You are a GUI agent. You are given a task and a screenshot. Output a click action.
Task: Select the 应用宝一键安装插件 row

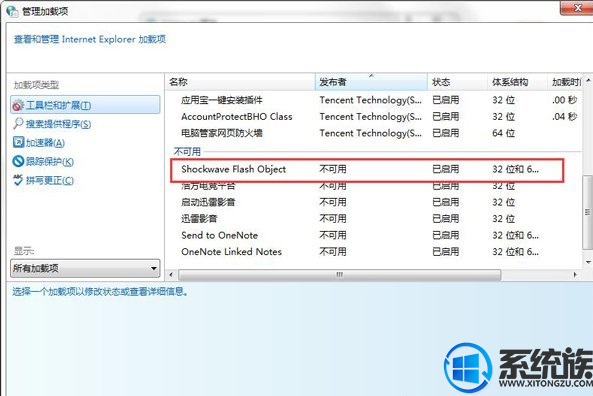(374, 100)
